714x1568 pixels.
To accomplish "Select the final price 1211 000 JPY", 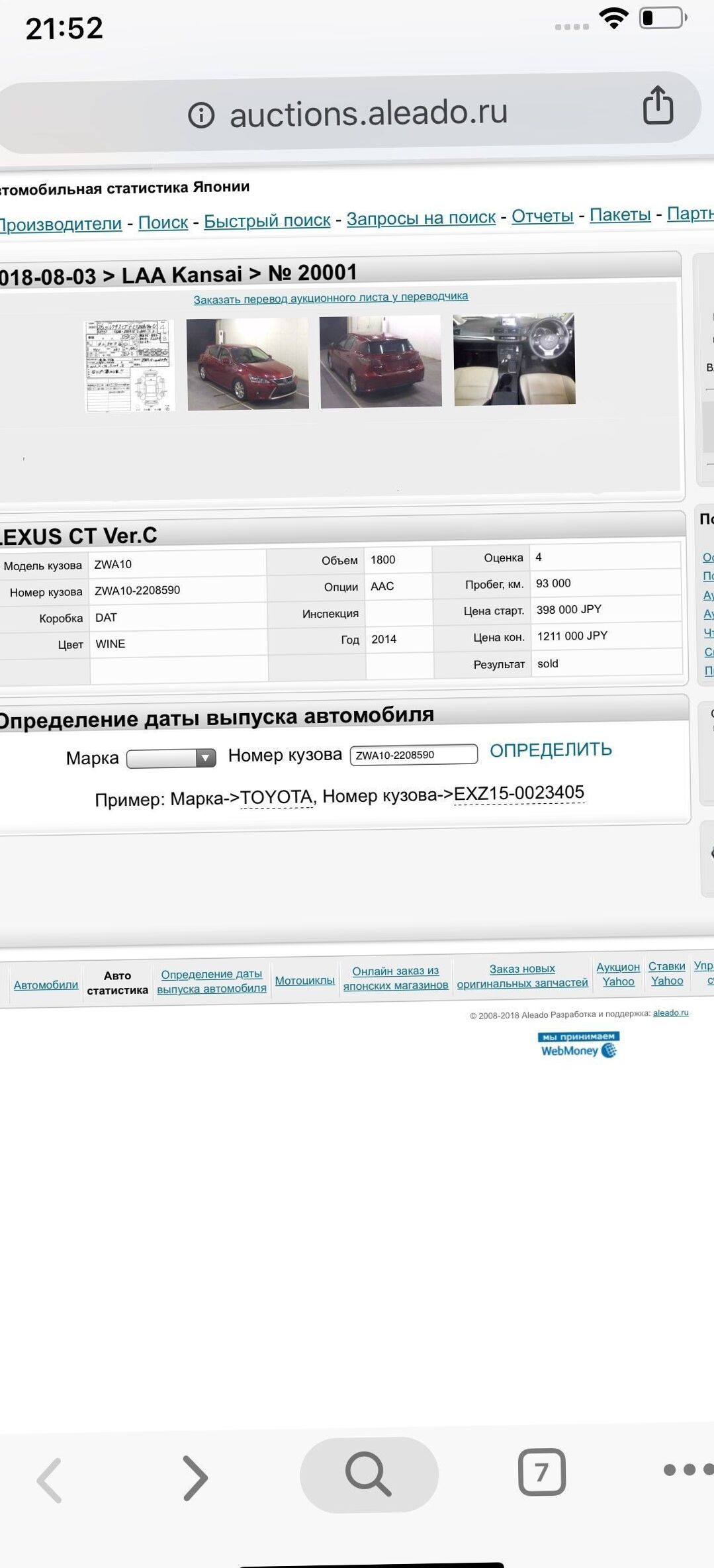I will click(x=572, y=636).
